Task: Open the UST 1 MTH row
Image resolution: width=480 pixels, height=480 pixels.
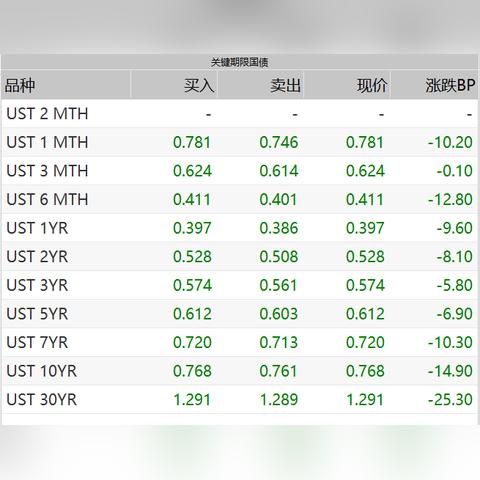Action: 240,142
